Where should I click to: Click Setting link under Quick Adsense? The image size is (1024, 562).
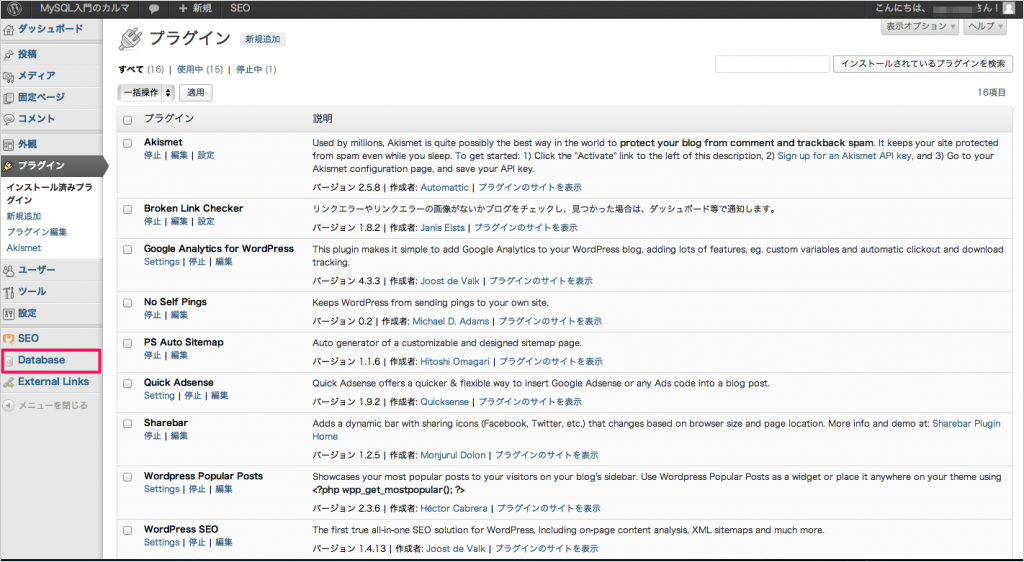(159, 396)
